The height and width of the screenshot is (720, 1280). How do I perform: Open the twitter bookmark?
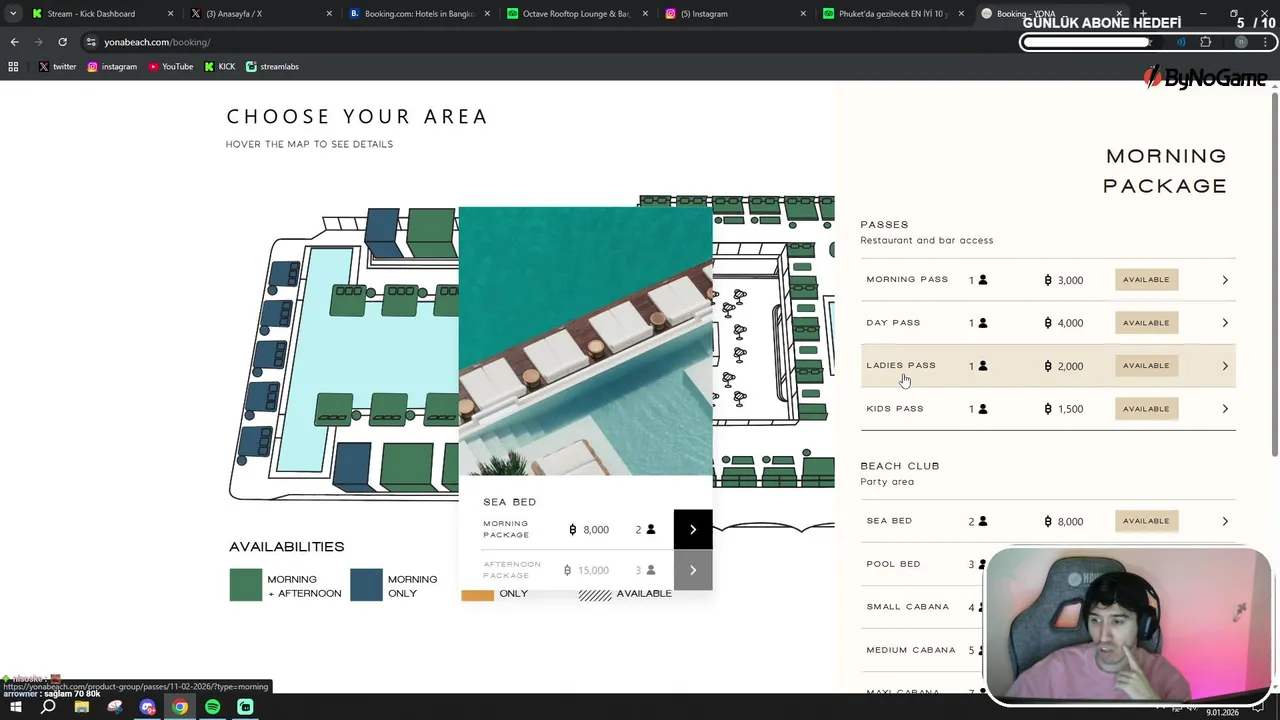(x=57, y=67)
